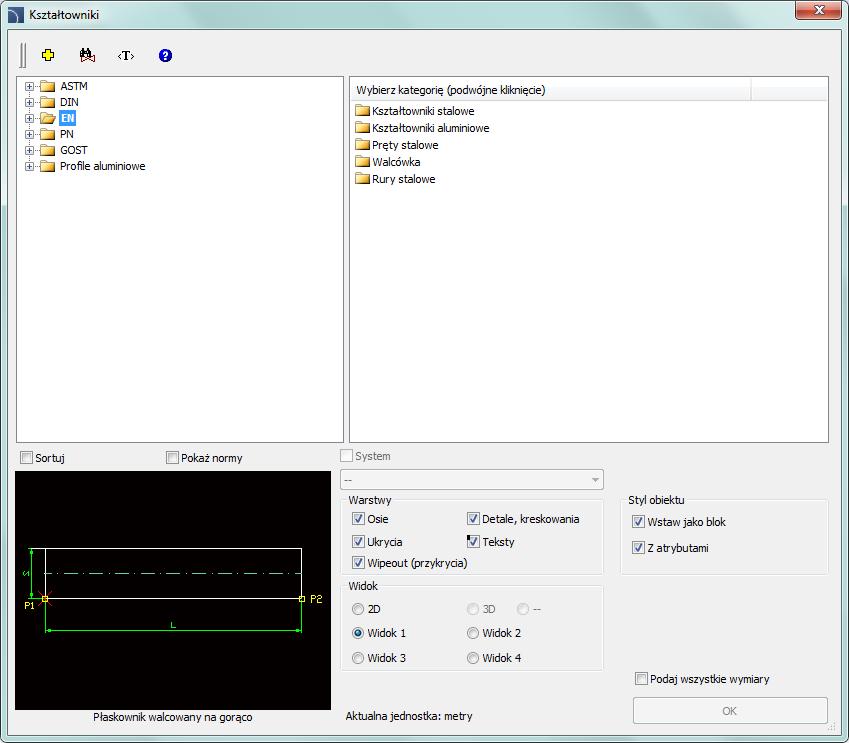Open the binoculars search icon
The image size is (849, 743).
tap(87, 55)
